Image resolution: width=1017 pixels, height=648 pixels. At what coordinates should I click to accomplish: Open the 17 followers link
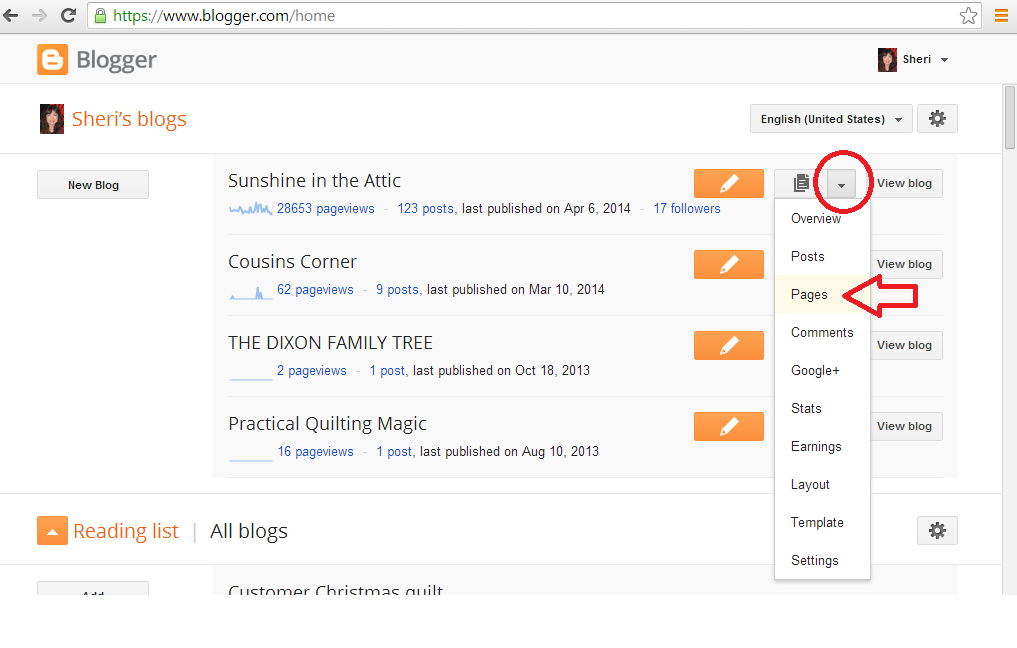[x=687, y=209]
